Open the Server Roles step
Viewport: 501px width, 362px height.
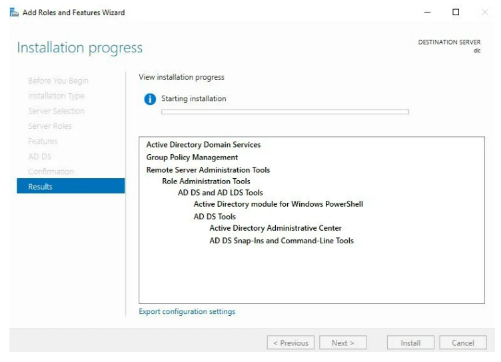[x=50, y=126]
